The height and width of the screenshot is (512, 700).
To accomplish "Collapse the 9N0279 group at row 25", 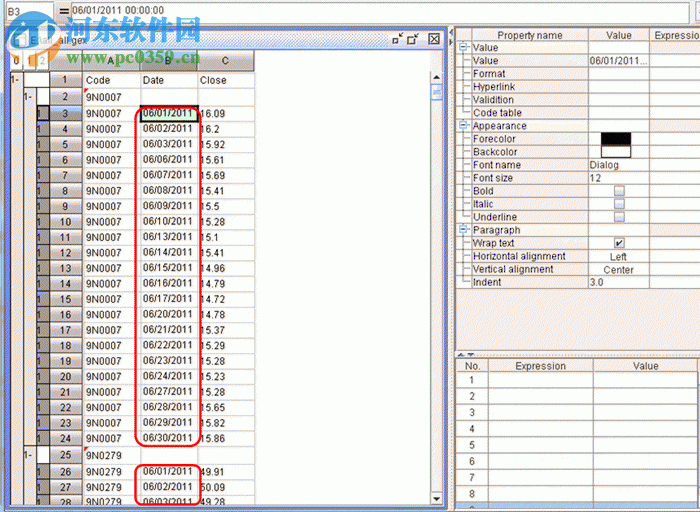I will click(x=27, y=455).
